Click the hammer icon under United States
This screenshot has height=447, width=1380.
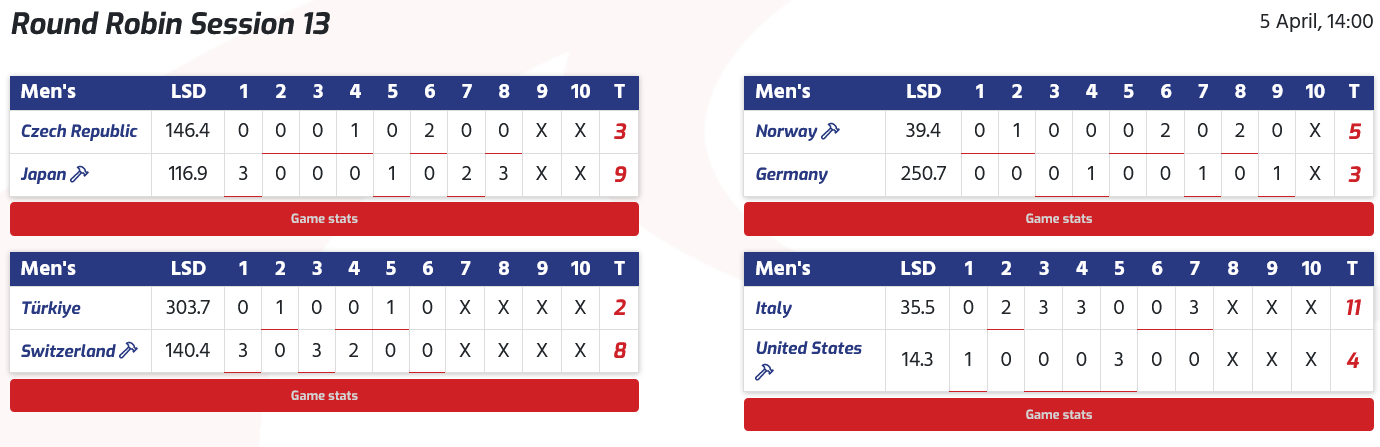coord(765,372)
